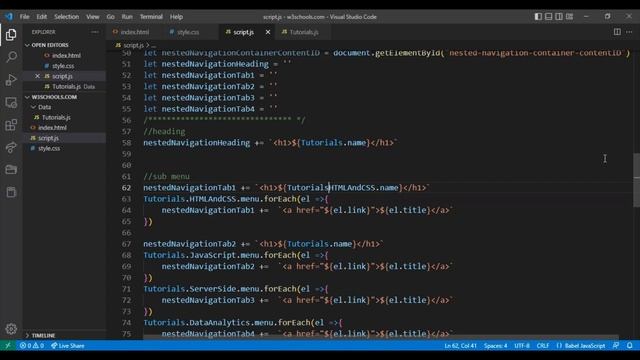Open the Terminal menu
Image resolution: width=640 pixels, height=360 pixels.
tap(151, 17)
